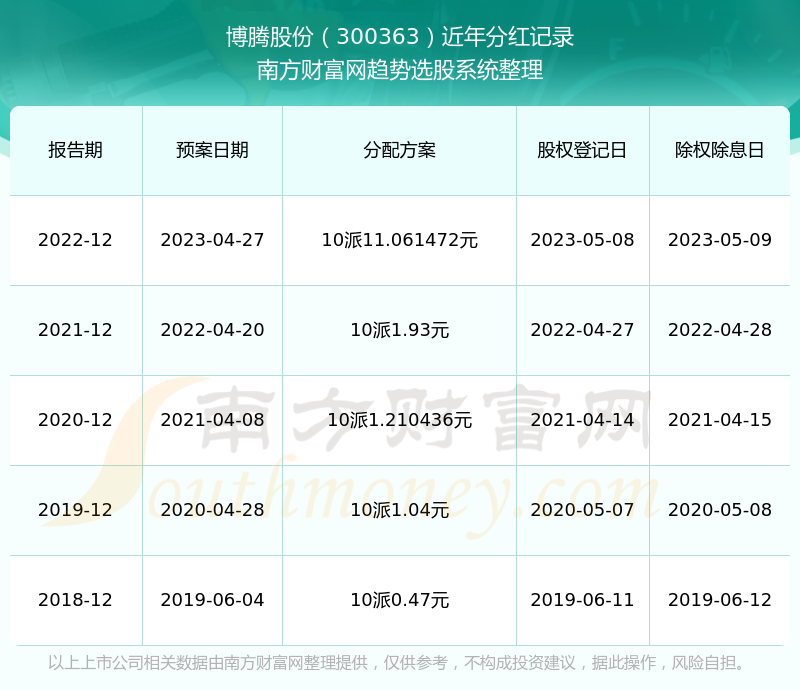Select the 除权除息日 column header
This screenshot has height=690, width=800.
click(x=719, y=150)
